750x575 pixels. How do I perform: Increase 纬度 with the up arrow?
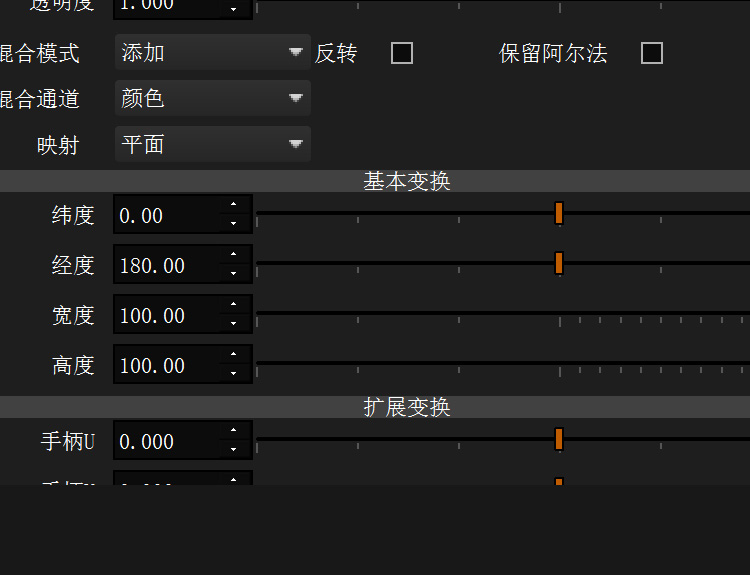click(234, 205)
